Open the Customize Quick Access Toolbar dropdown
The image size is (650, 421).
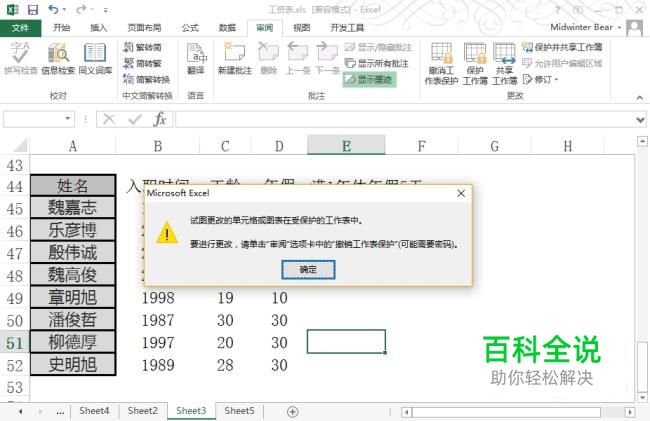pos(106,10)
